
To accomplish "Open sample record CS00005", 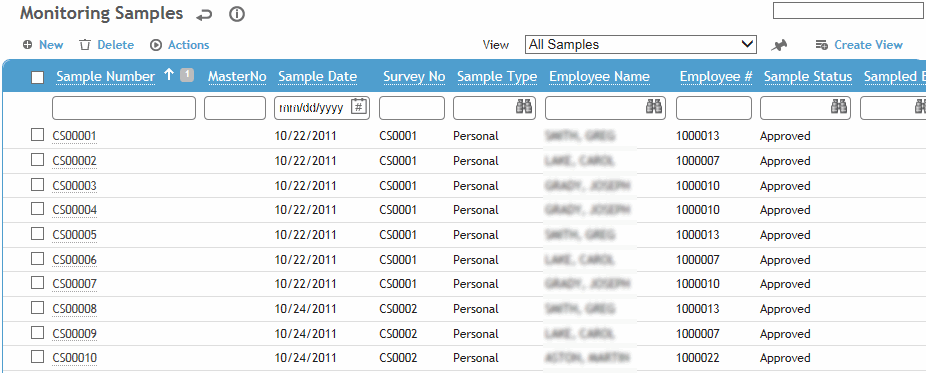I will pyautogui.click(x=74, y=235).
